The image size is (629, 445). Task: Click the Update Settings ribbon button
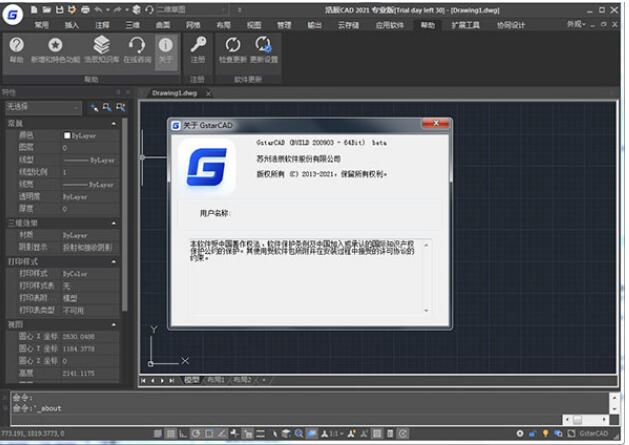point(264,50)
